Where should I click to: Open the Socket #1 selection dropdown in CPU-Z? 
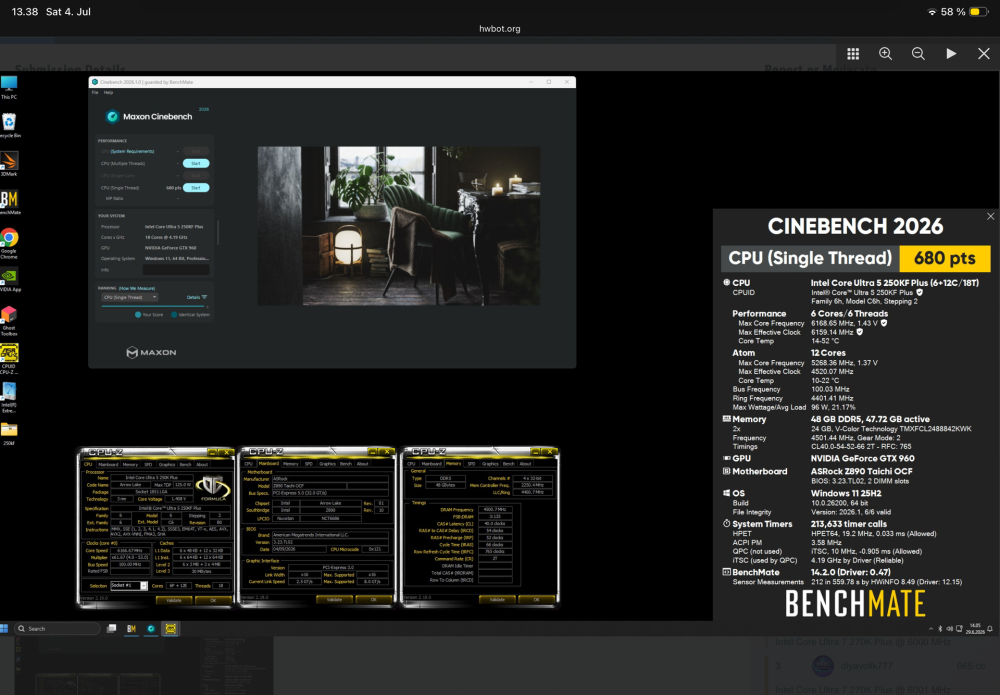tap(128, 585)
